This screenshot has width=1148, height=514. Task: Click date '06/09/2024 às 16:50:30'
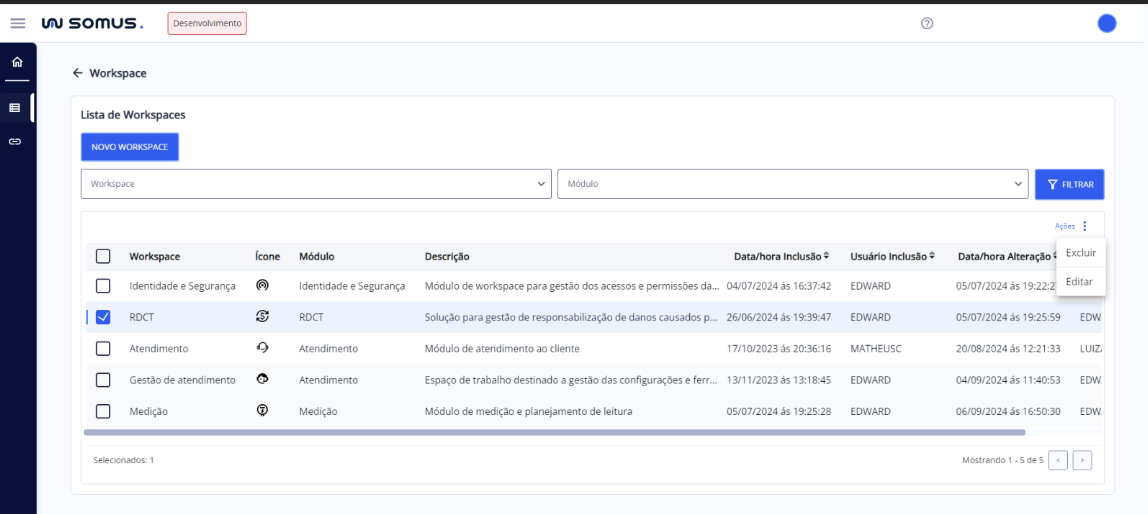click(x=1008, y=411)
